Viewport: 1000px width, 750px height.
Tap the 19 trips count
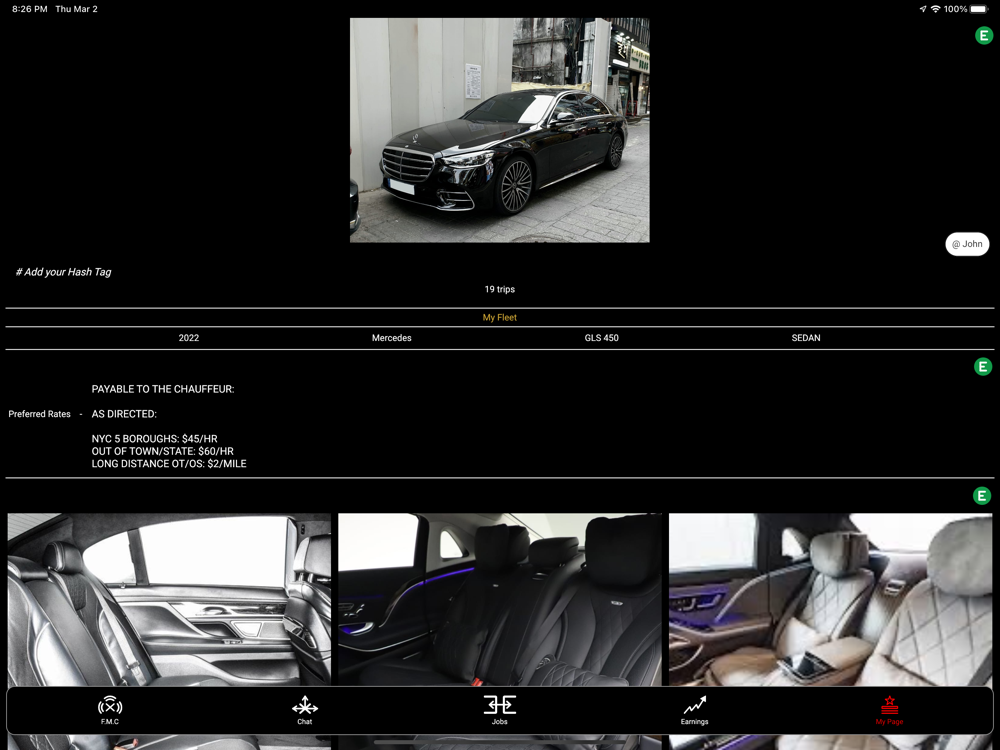(x=499, y=290)
